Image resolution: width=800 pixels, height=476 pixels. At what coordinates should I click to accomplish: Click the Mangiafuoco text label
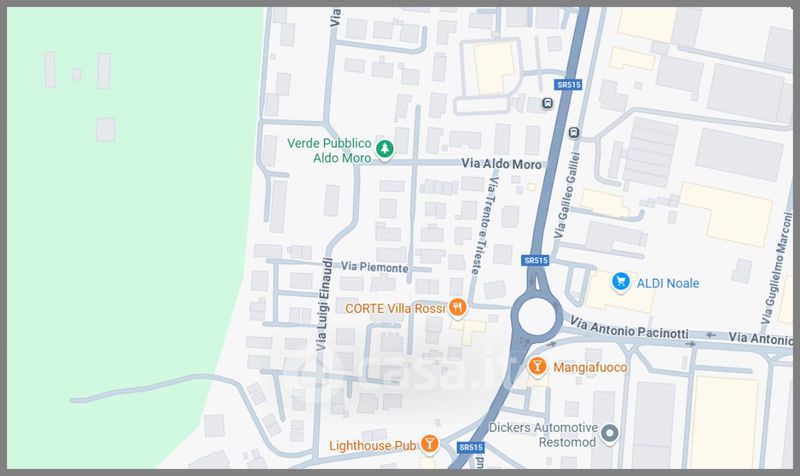[590, 367]
